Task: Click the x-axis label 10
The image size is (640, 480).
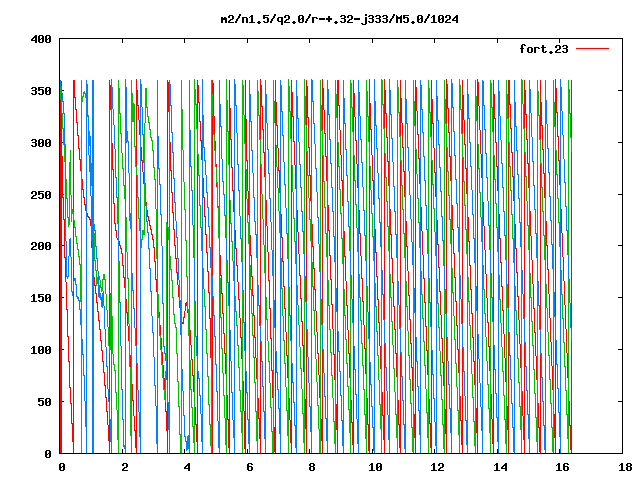Action: (x=375, y=467)
